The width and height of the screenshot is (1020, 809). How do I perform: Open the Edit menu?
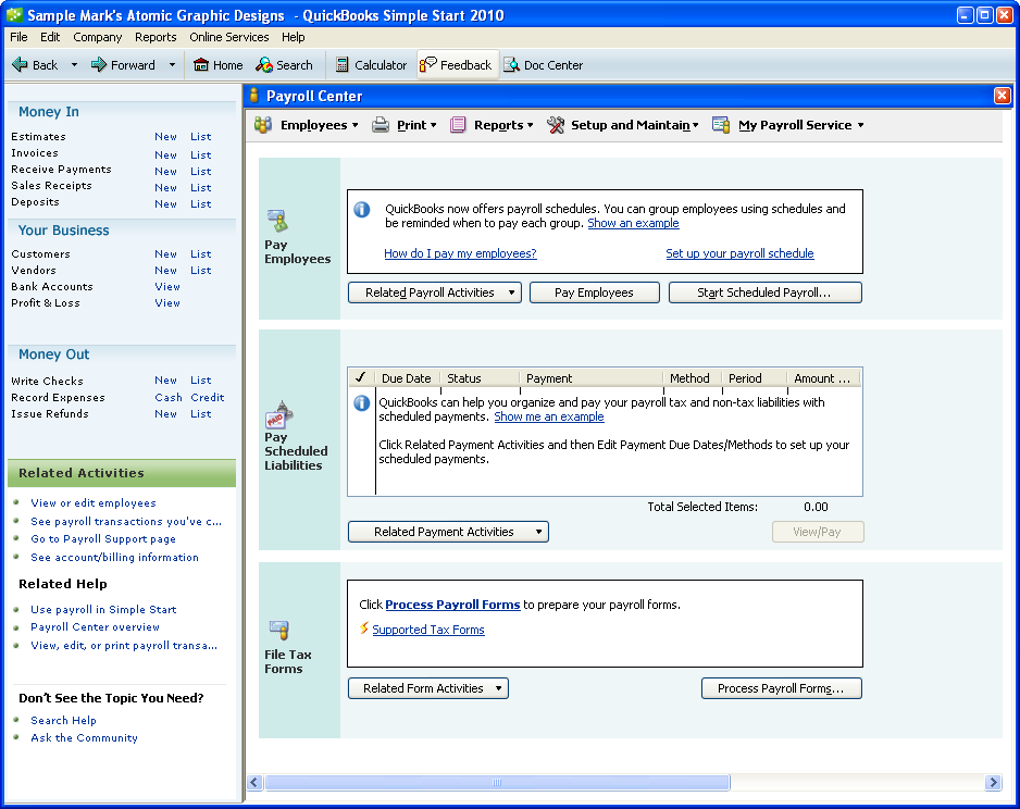coord(50,37)
